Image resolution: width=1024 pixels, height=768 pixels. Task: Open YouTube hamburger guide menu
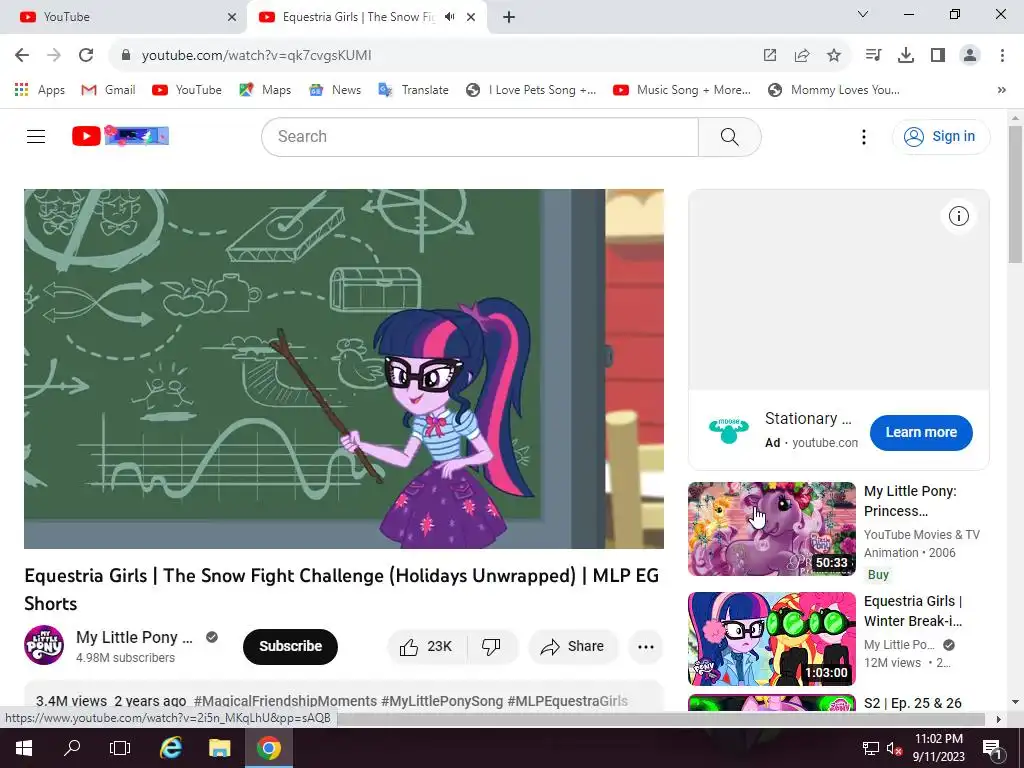pyautogui.click(x=36, y=136)
